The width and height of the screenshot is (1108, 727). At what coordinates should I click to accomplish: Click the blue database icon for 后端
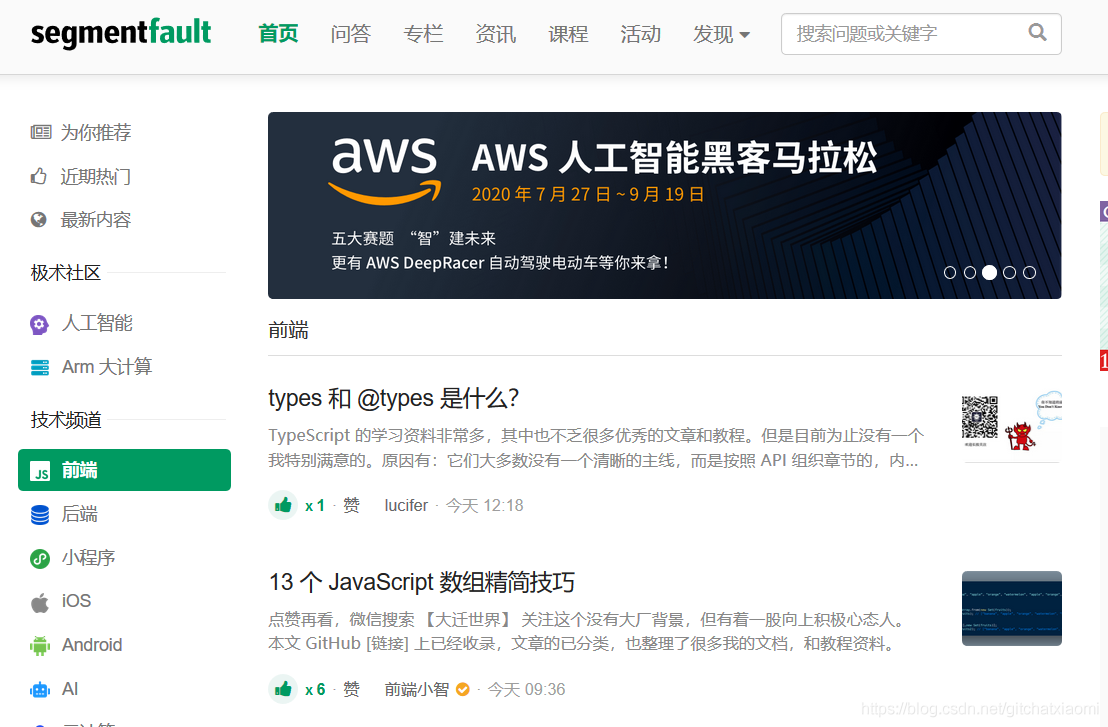[40, 515]
